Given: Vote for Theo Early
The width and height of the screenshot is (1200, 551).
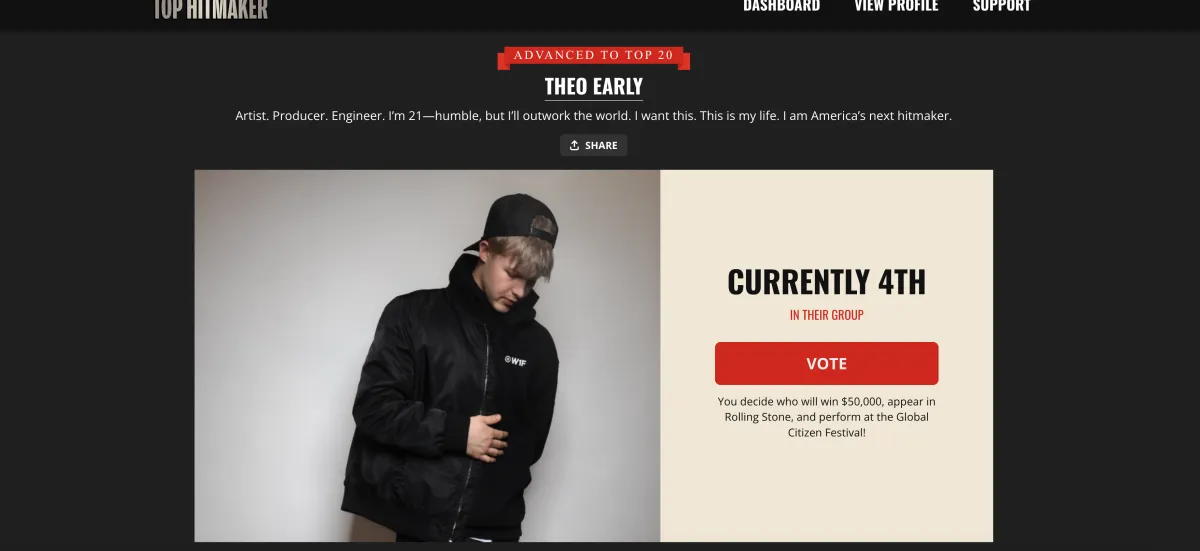Looking at the screenshot, I should point(826,364).
